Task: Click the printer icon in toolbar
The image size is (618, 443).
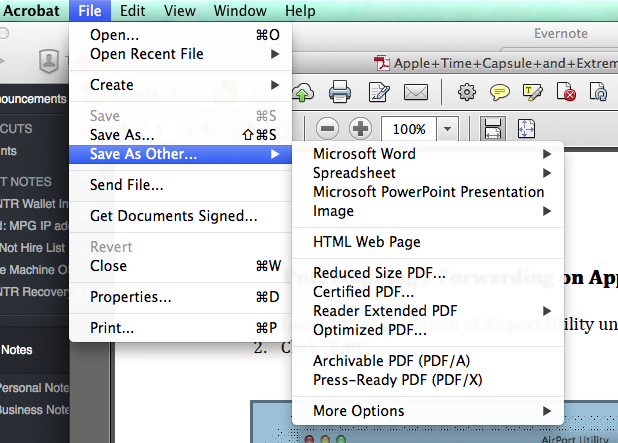Action: click(340, 92)
